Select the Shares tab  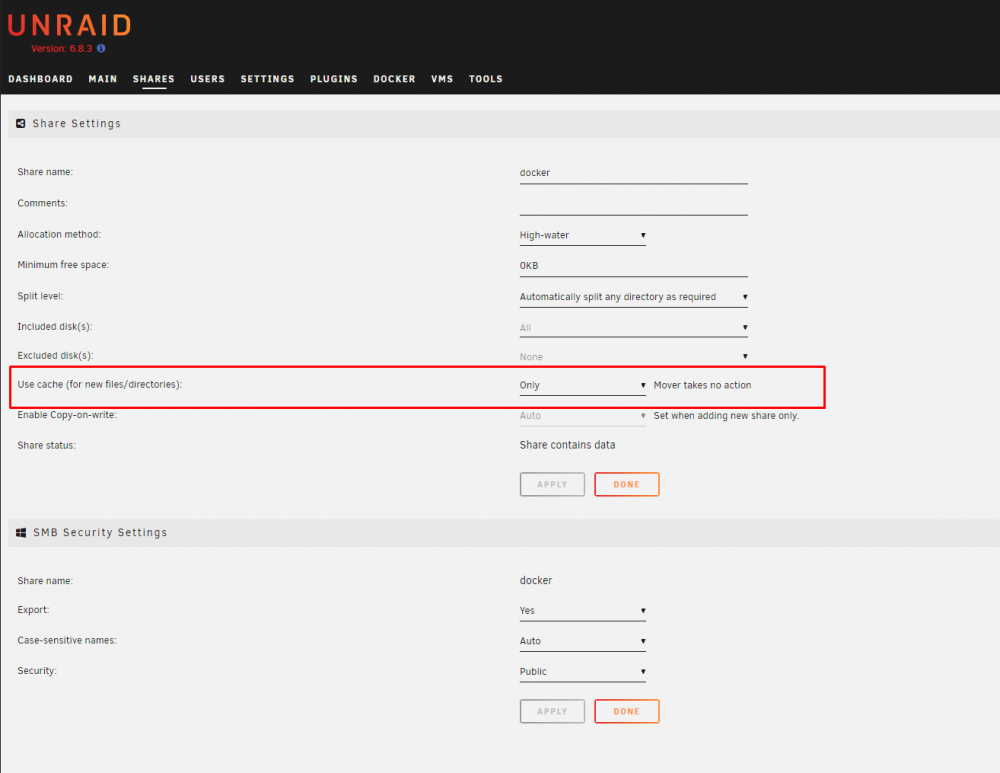click(154, 79)
